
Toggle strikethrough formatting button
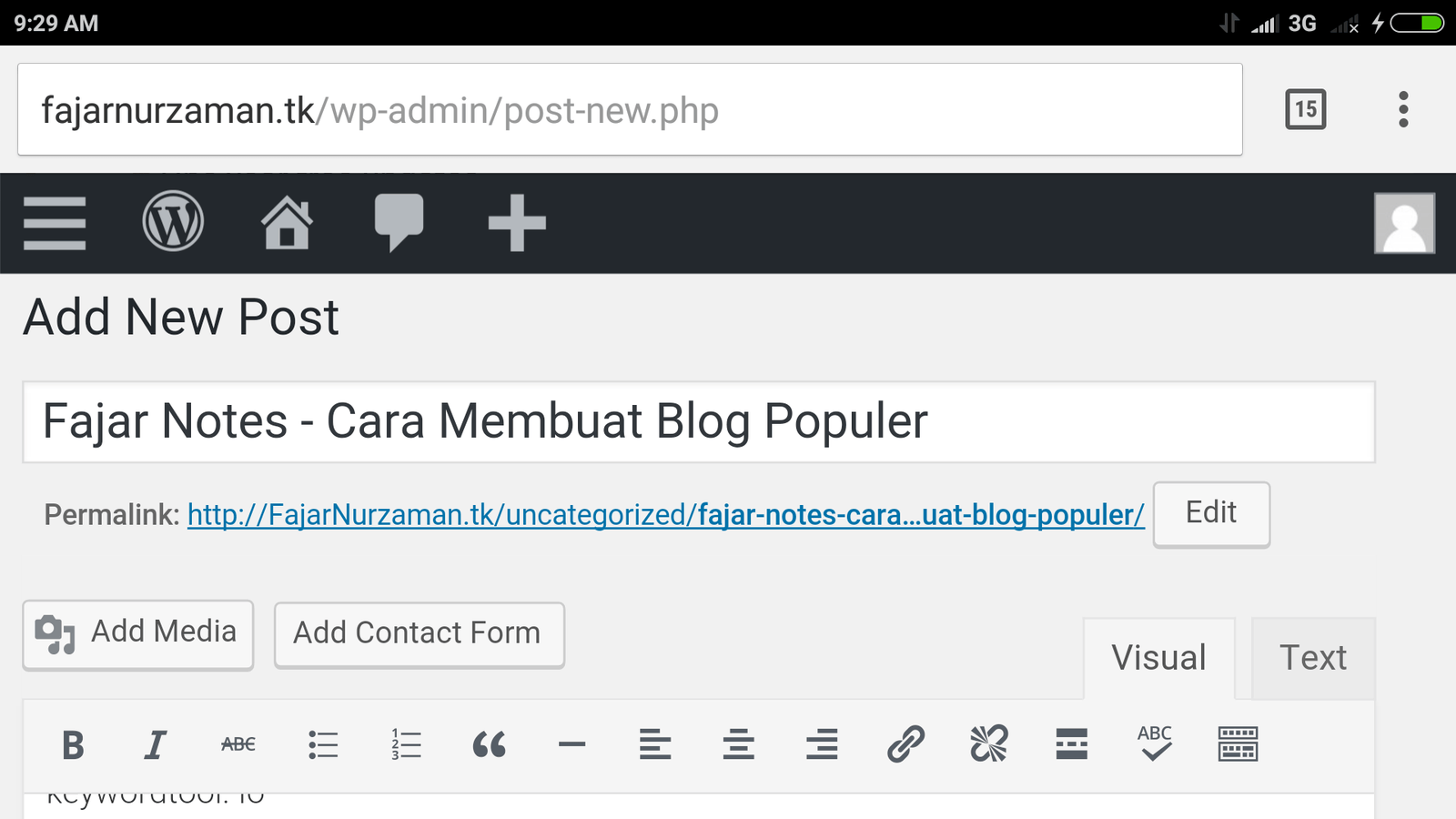pos(238,745)
